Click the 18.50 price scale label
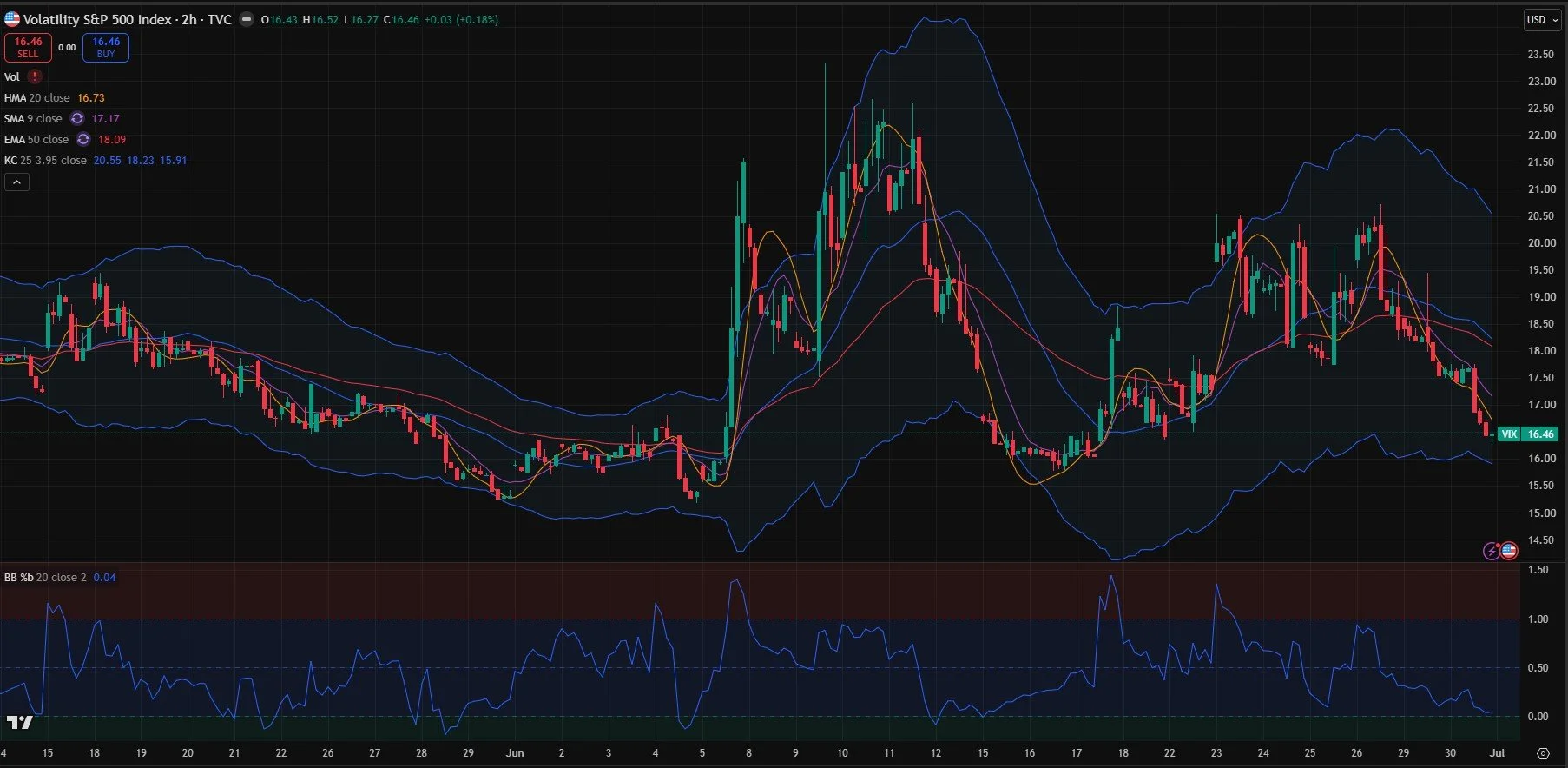 point(1541,323)
